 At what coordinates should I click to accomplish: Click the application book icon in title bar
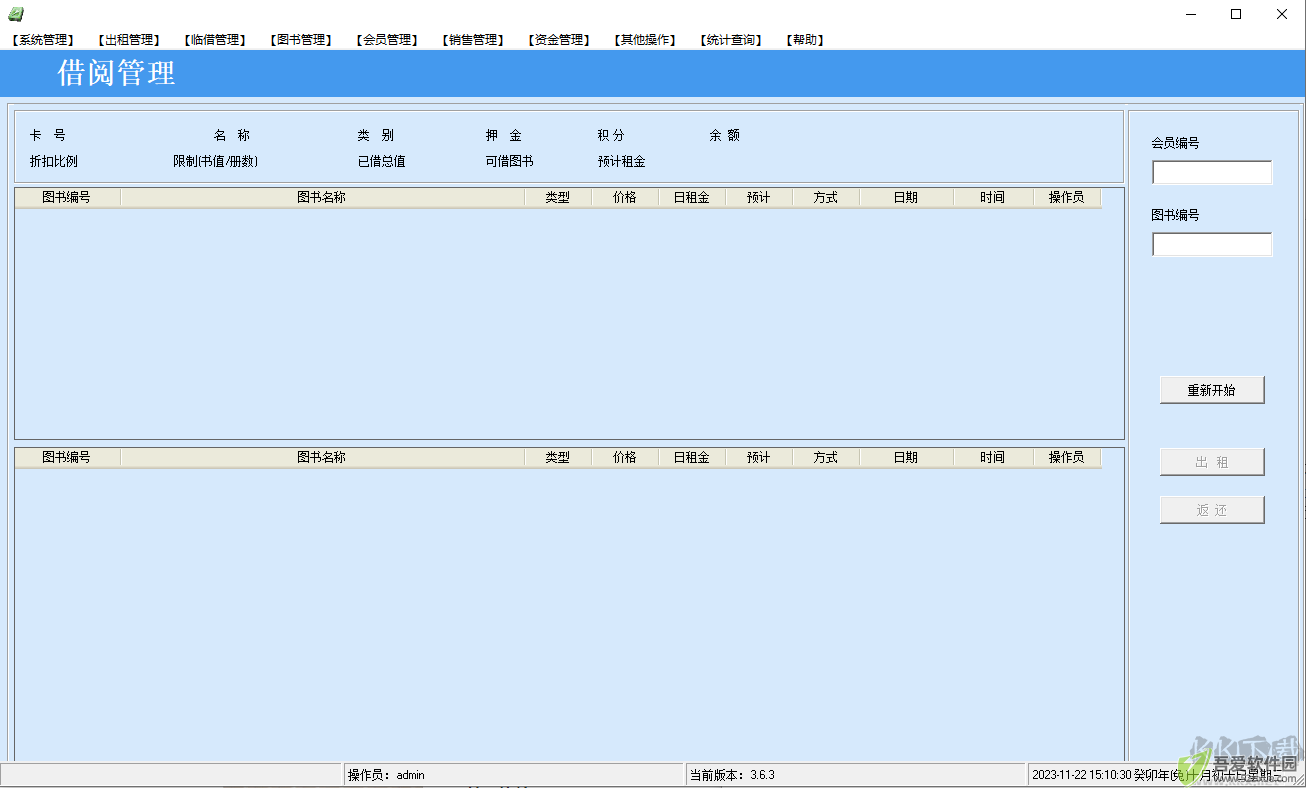tap(16, 14)
